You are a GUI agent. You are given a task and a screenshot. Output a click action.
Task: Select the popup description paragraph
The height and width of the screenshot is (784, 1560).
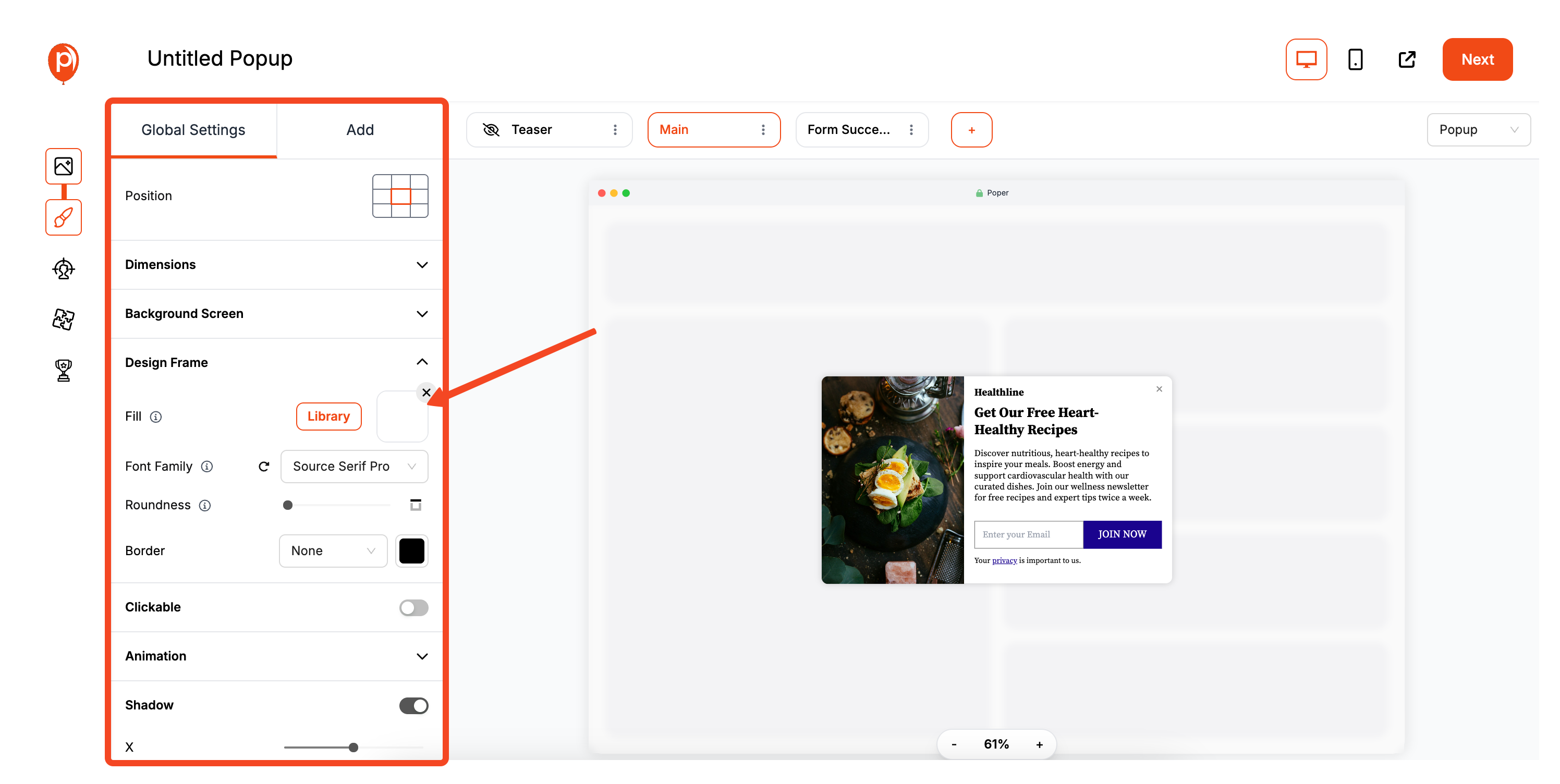coord(1062,475)
